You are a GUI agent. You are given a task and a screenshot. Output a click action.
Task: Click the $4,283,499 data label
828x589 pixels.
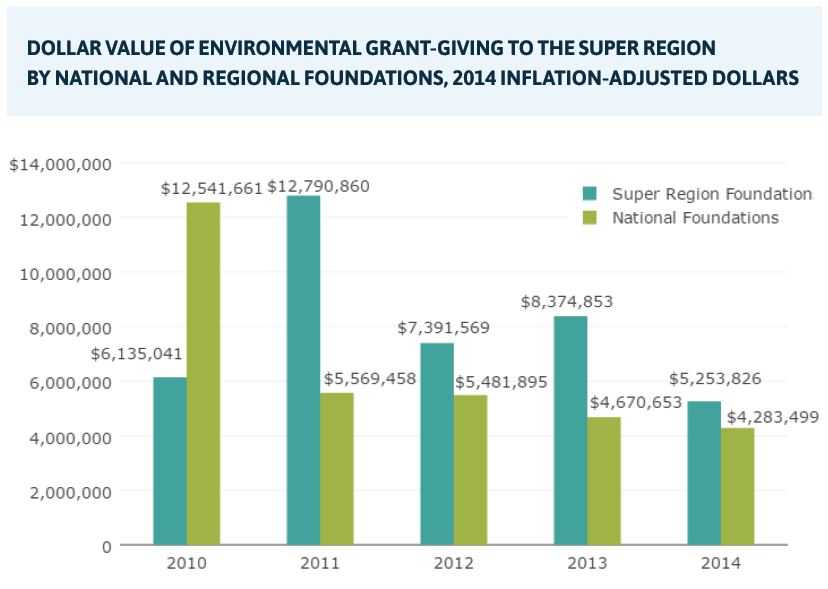tap(772, 417)
